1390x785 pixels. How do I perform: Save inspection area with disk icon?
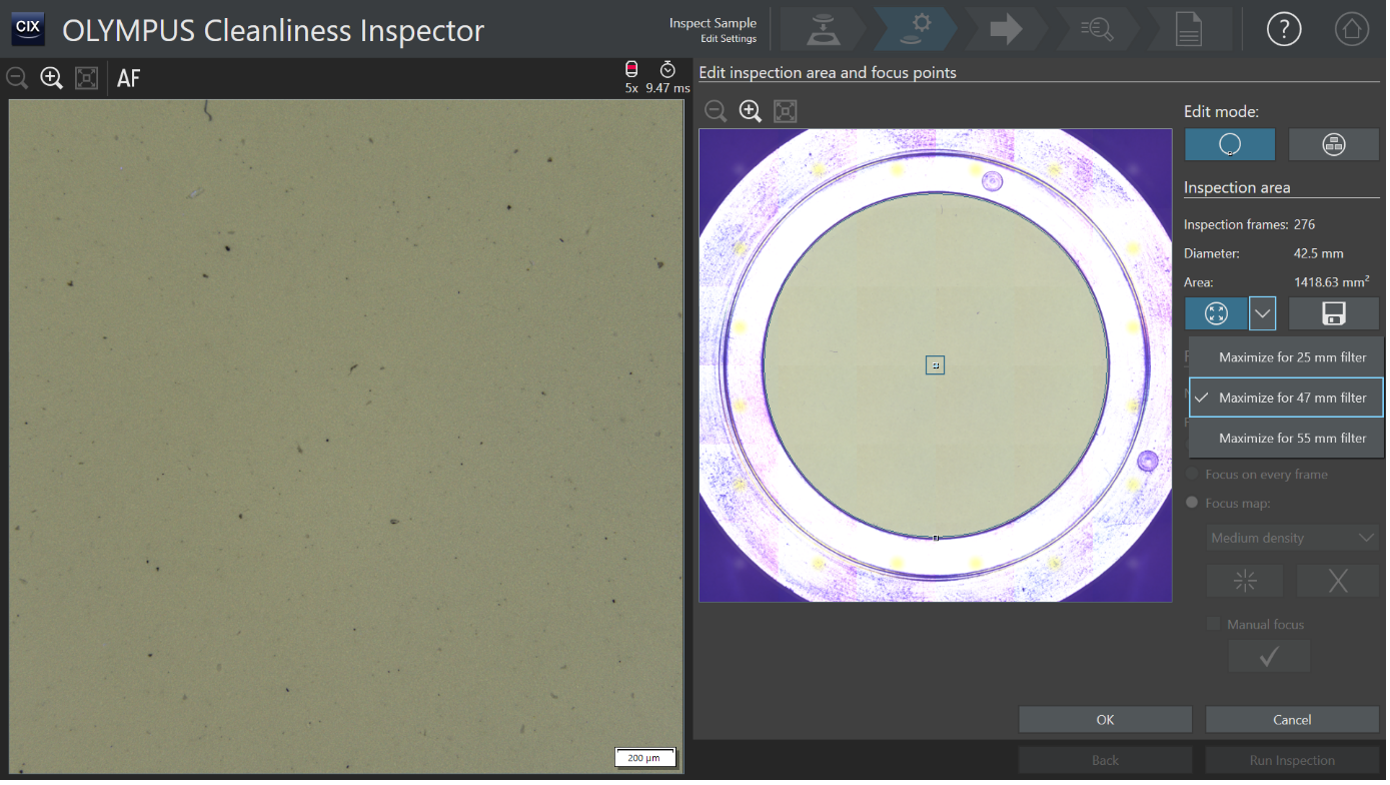coord(1333,313)
